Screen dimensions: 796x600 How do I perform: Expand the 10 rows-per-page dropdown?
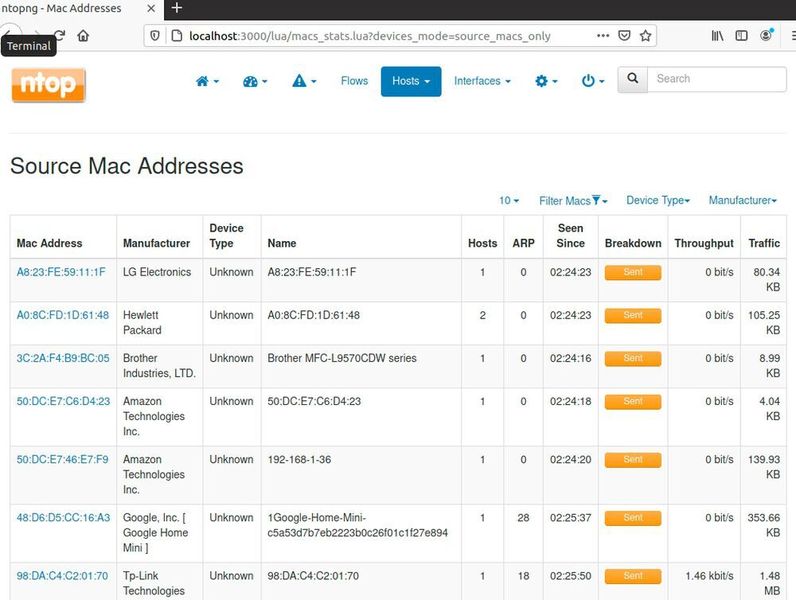[x=509, y=201]
